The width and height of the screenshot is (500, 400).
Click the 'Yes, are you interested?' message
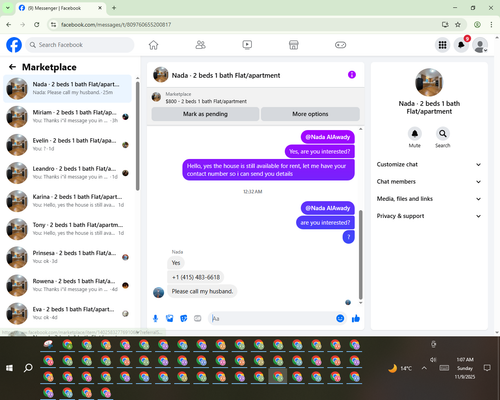[320, 152]
